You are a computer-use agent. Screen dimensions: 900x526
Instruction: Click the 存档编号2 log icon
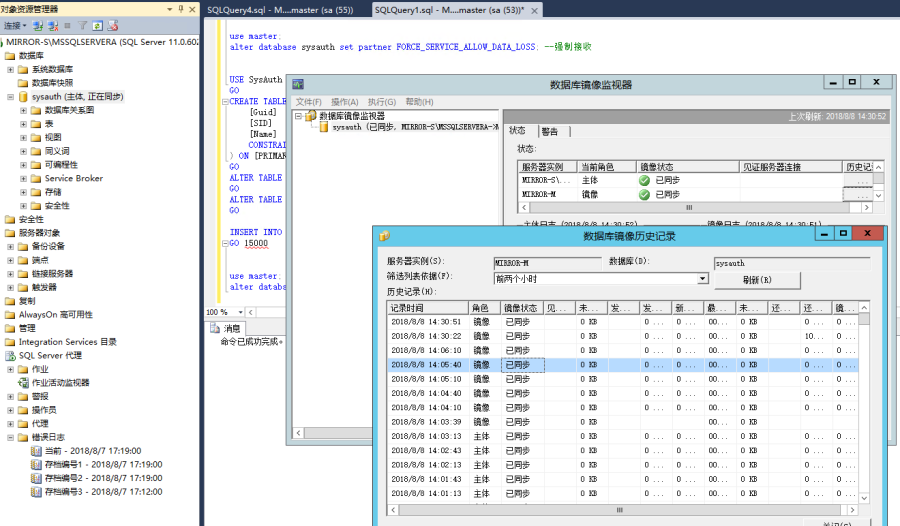(36, 478)
